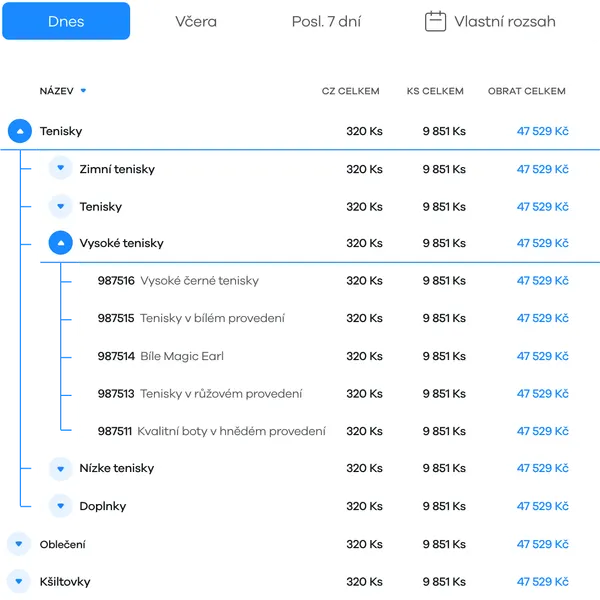Click the OBRAT CELKEM column header
The image size is (600, 600).
pos(527,91)
